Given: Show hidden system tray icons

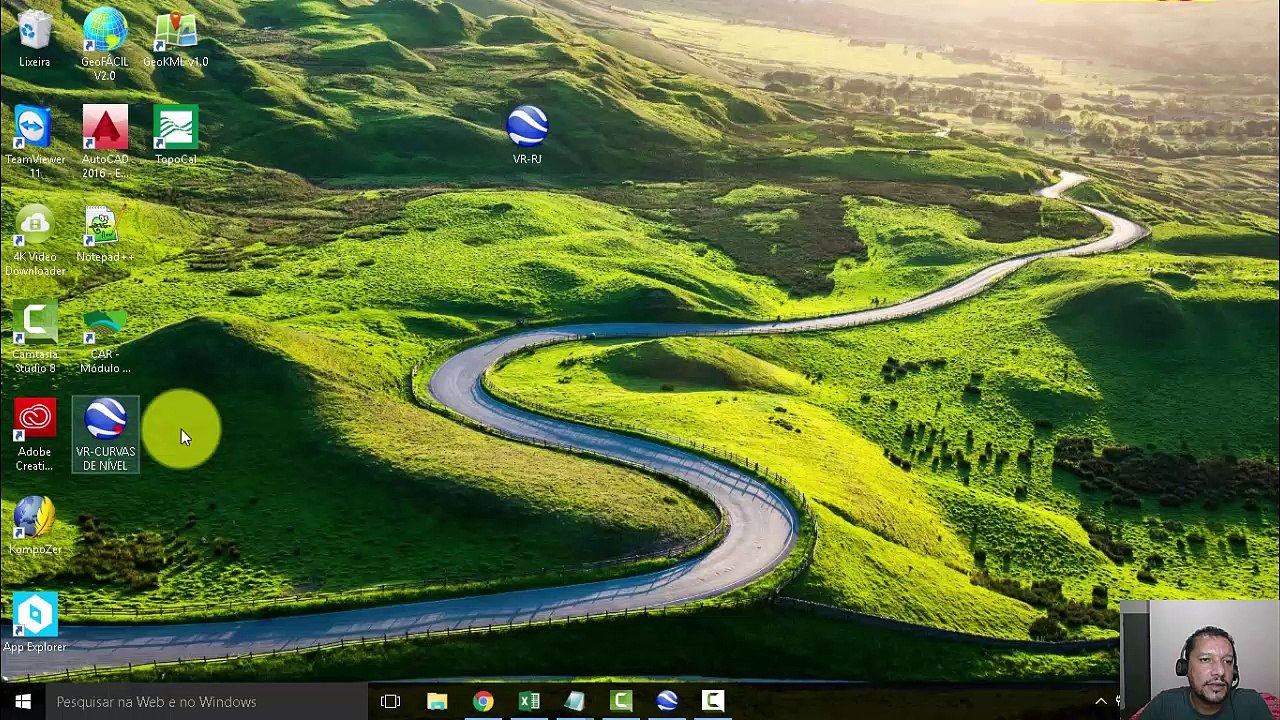Looking at the screenshot, I should (x=1101, y=702).
